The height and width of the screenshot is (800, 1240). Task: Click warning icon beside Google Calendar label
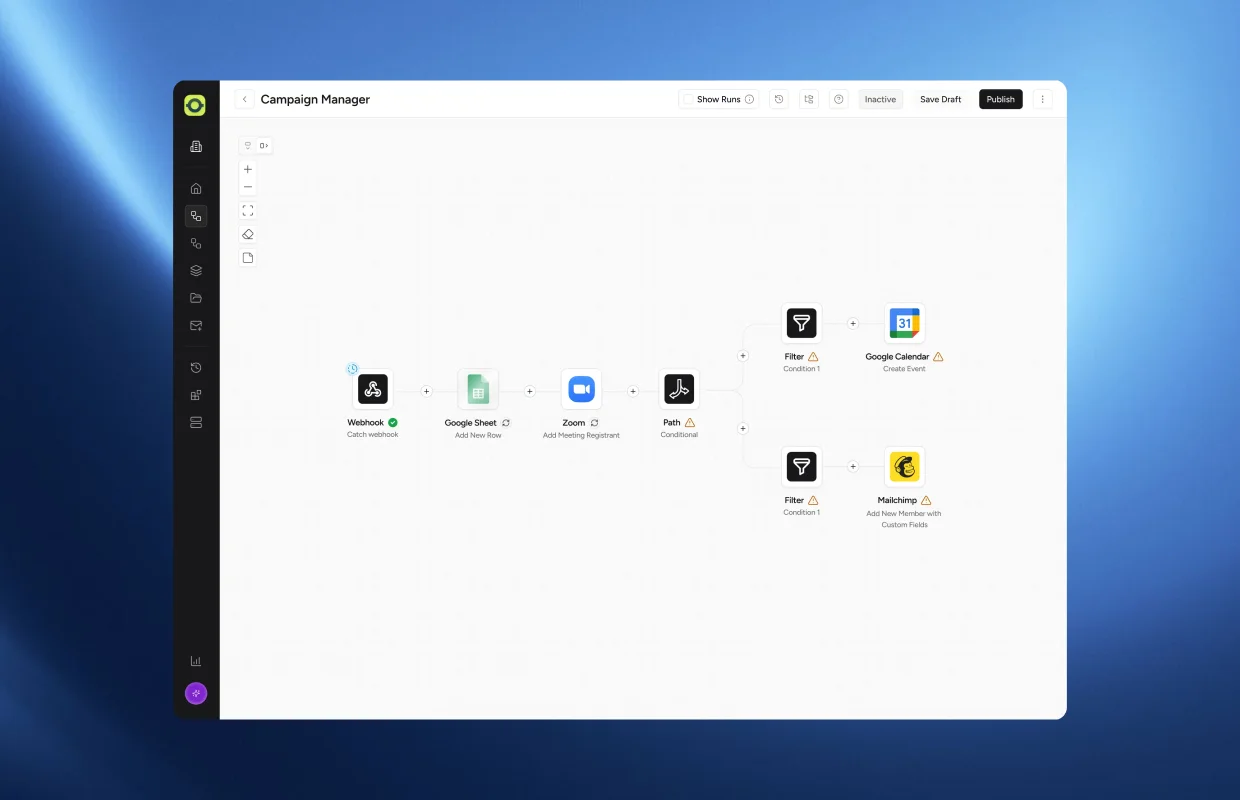(938, 357)
